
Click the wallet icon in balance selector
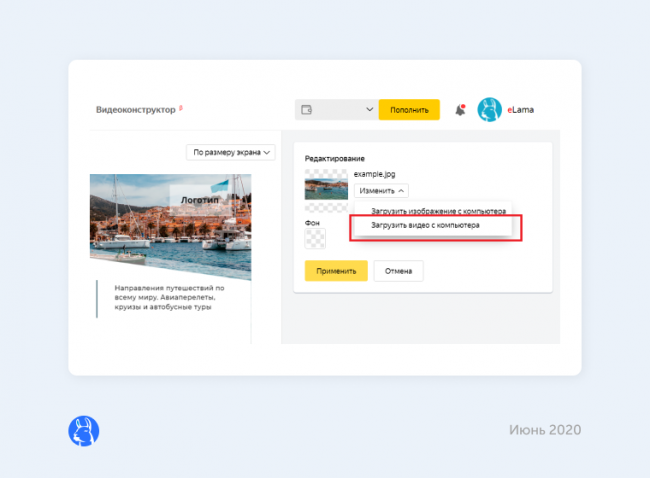point(307,110)
